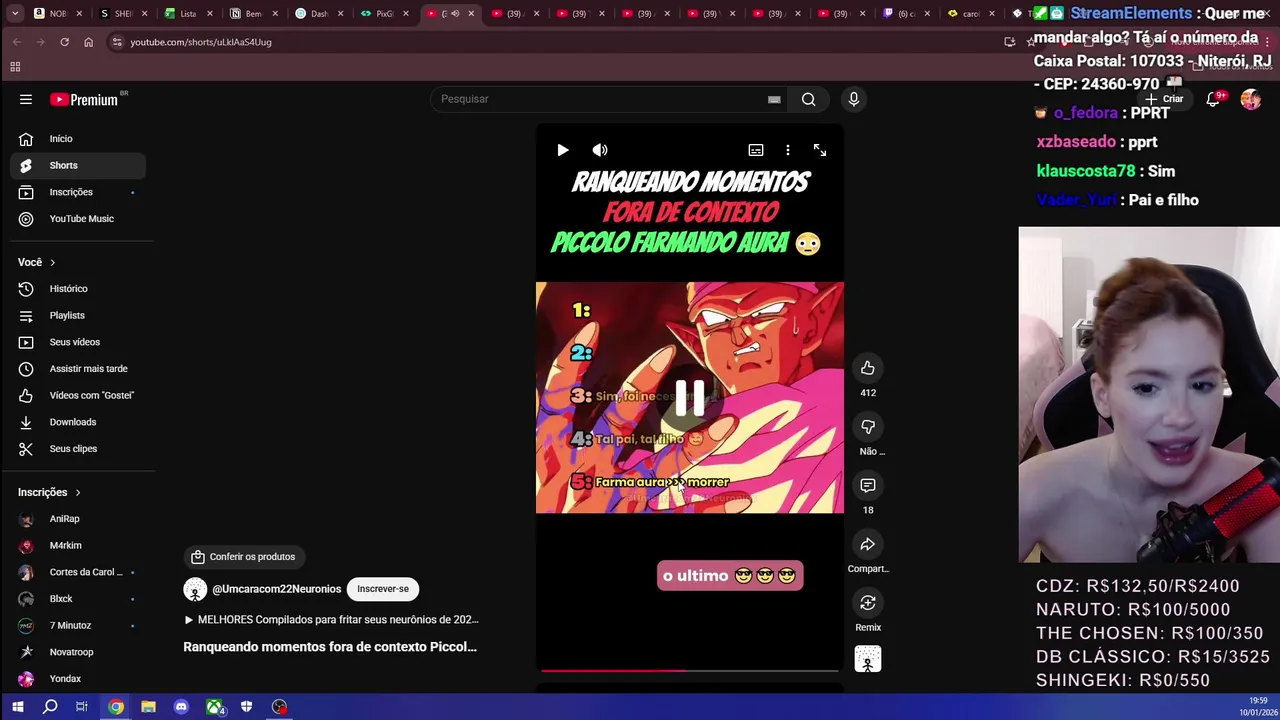Click Conferir os produtos button

pos(244,557)
